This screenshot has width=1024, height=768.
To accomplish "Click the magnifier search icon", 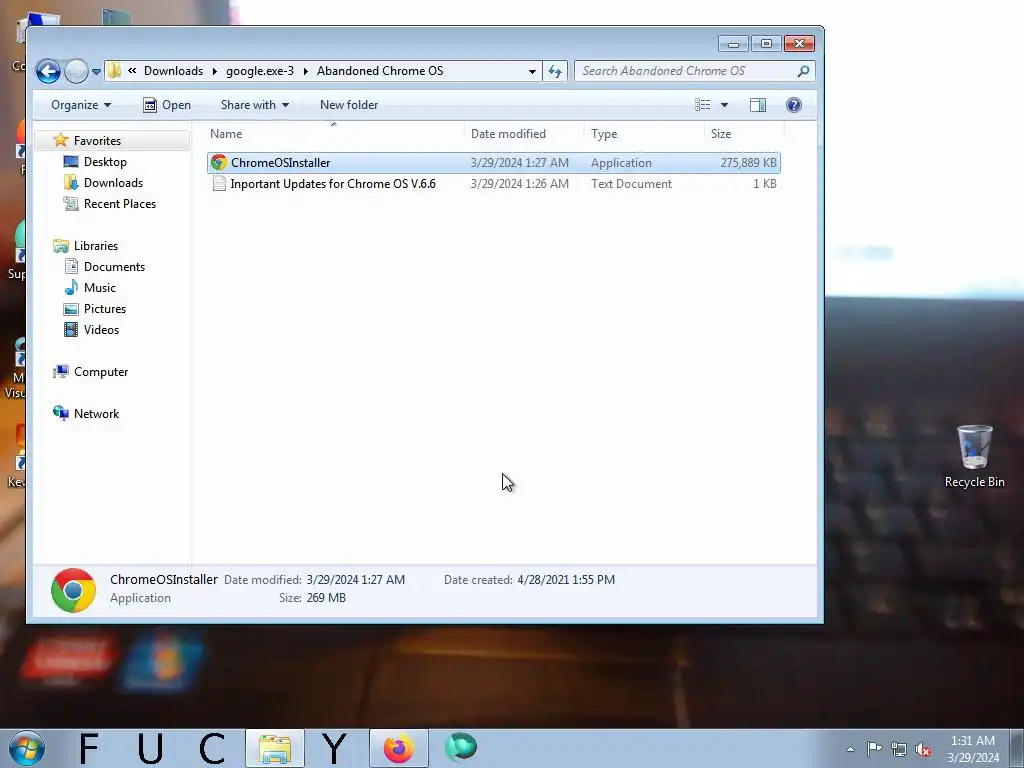I will pos(803,71).
